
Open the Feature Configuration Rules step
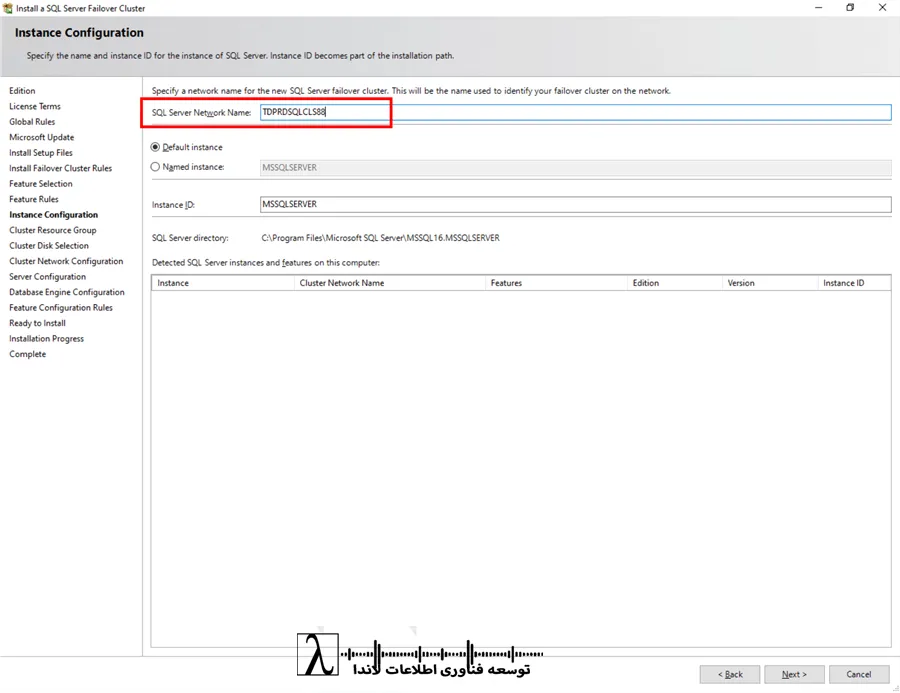[x=61, y=308]
